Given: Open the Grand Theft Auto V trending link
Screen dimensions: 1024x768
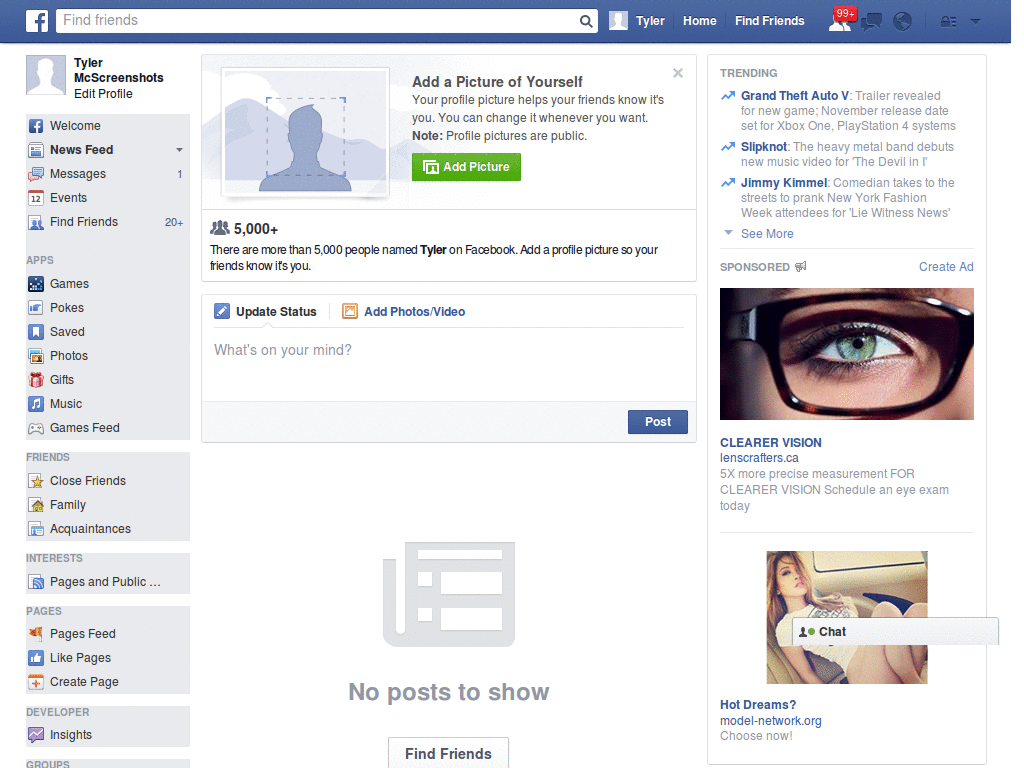Looking at the screenshot, I should [795, 95].
